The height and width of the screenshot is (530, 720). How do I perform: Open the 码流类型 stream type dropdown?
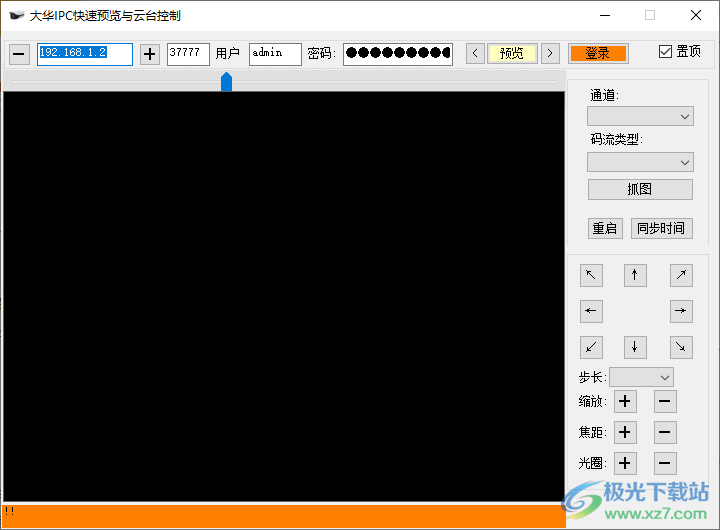(x=640, y=162)
